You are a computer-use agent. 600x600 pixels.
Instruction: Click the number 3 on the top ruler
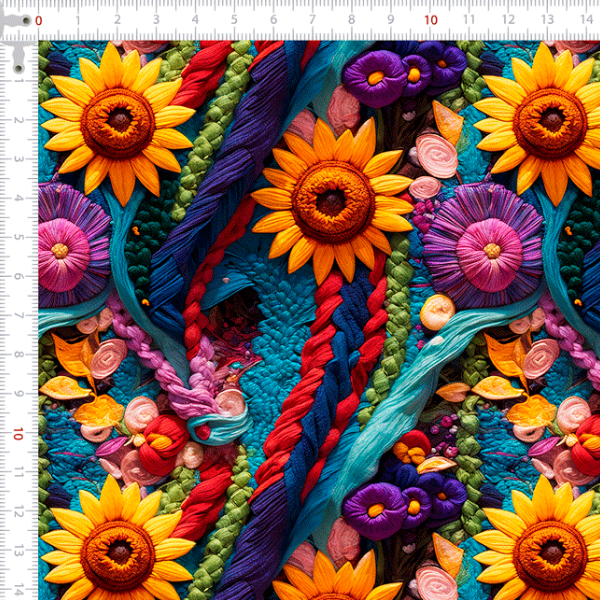tap(156, 20)
